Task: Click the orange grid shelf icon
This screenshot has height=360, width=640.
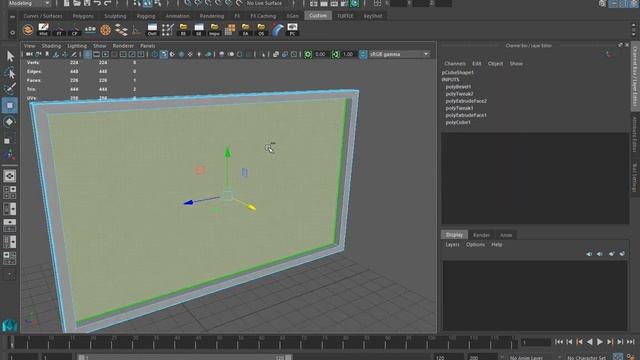Action: (230, 30)
